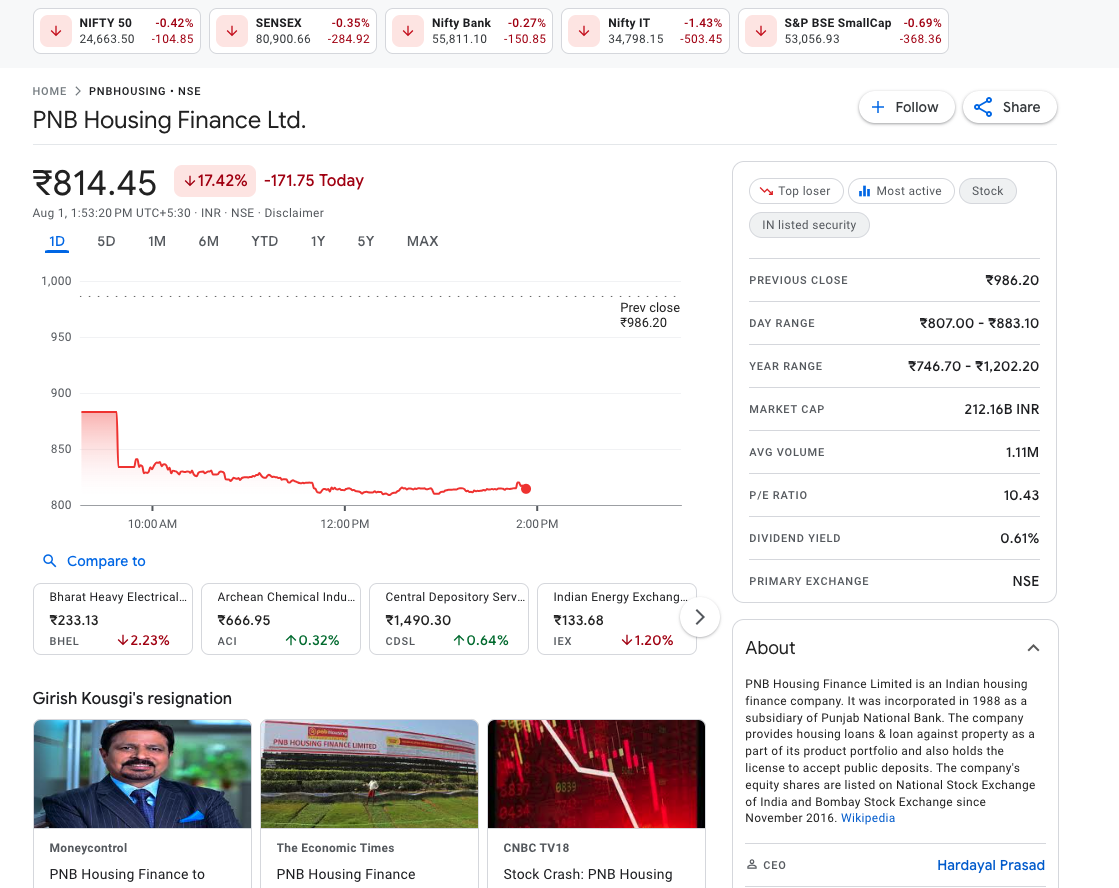The image size is (1119, 888).
Task: Click the Stock tag chip
Action: coord(988,191)
